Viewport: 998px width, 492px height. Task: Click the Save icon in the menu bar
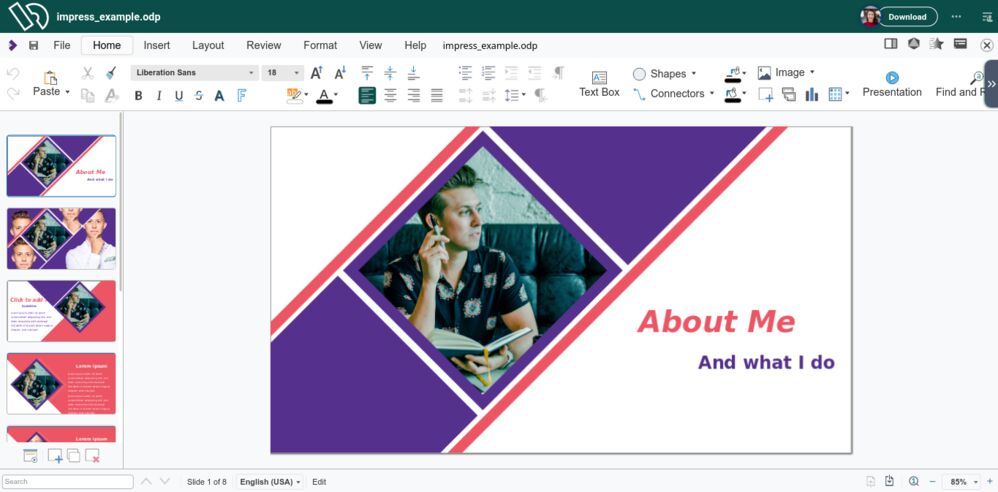tap(34, 46)
